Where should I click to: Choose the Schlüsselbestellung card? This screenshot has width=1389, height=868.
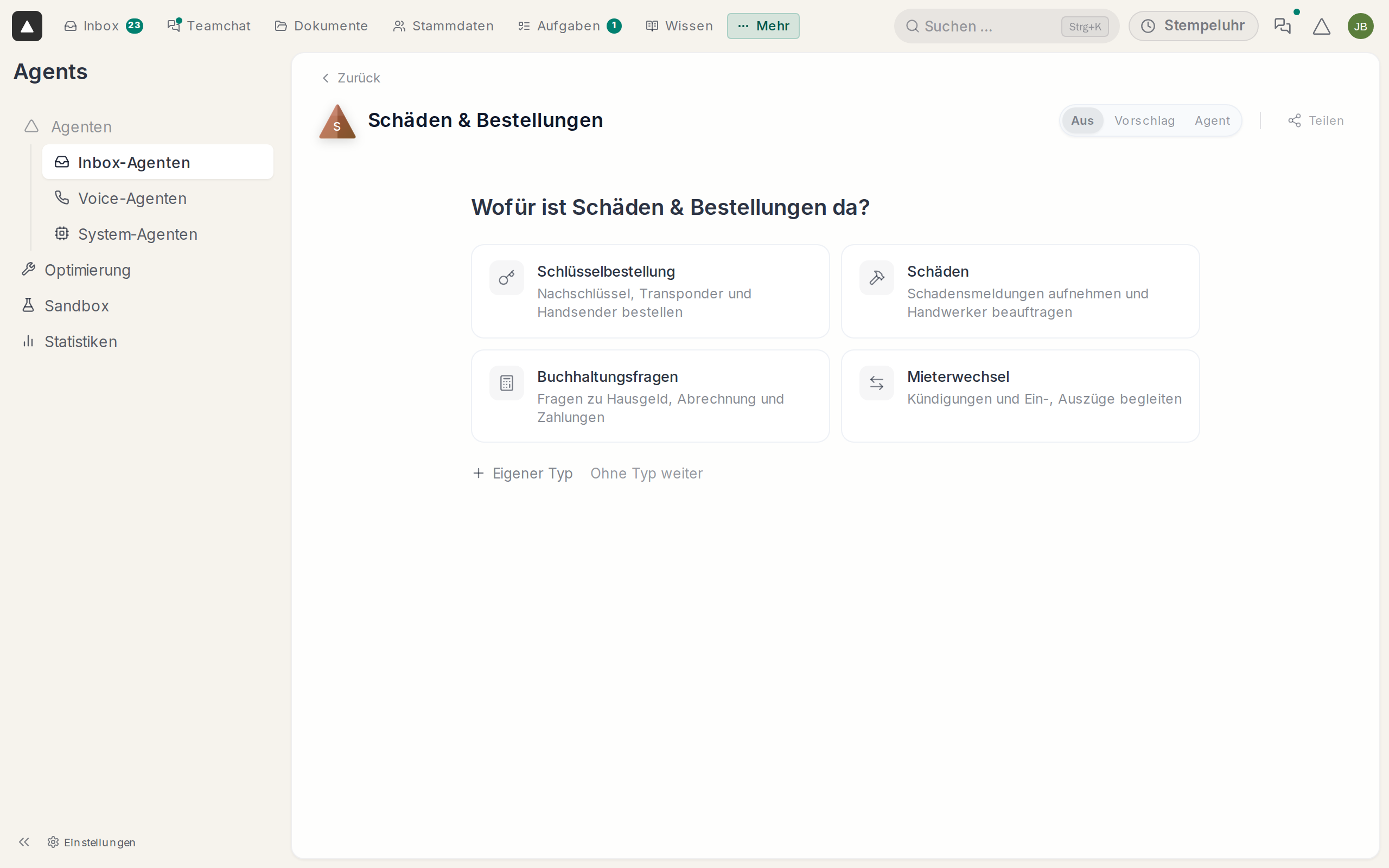(x=651, y=291)
